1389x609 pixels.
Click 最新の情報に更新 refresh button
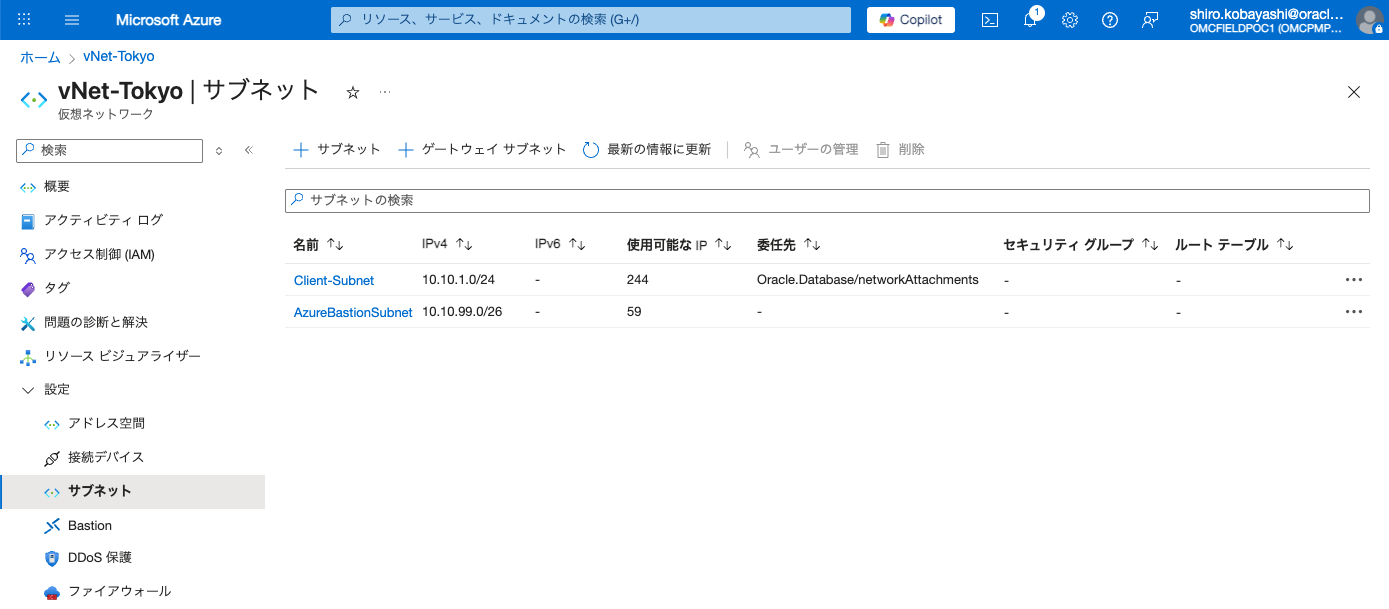[647, 149]
